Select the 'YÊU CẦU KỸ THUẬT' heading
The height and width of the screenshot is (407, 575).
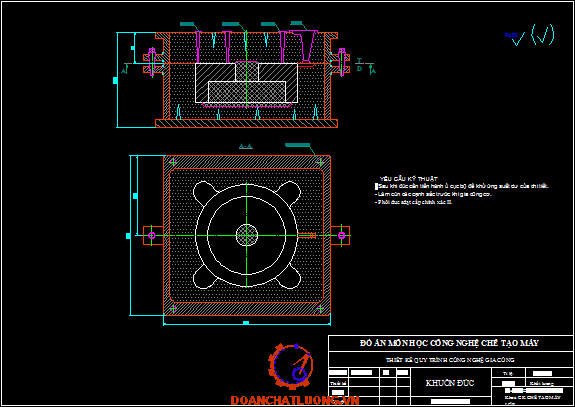tap(409, 179)
